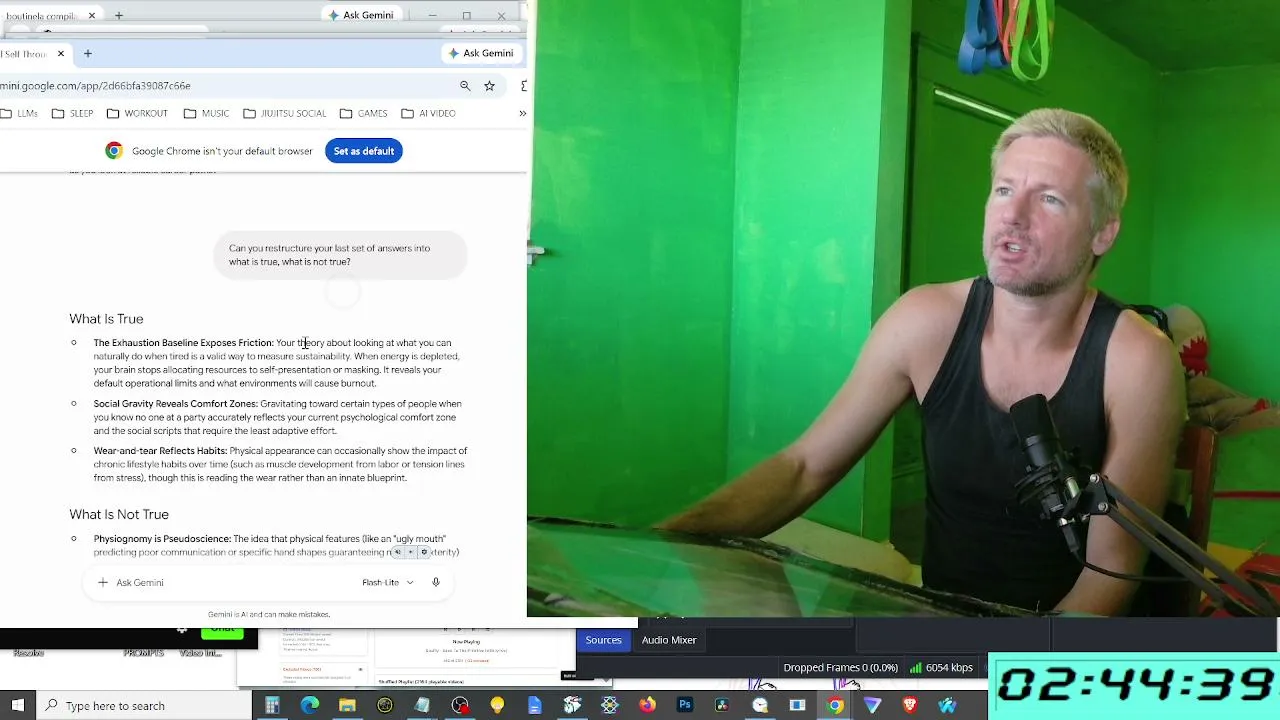This screenshot has height=720, width=1280.
Task: Click Ask Gemini in the back Chrome window
Action: [361, 15]
